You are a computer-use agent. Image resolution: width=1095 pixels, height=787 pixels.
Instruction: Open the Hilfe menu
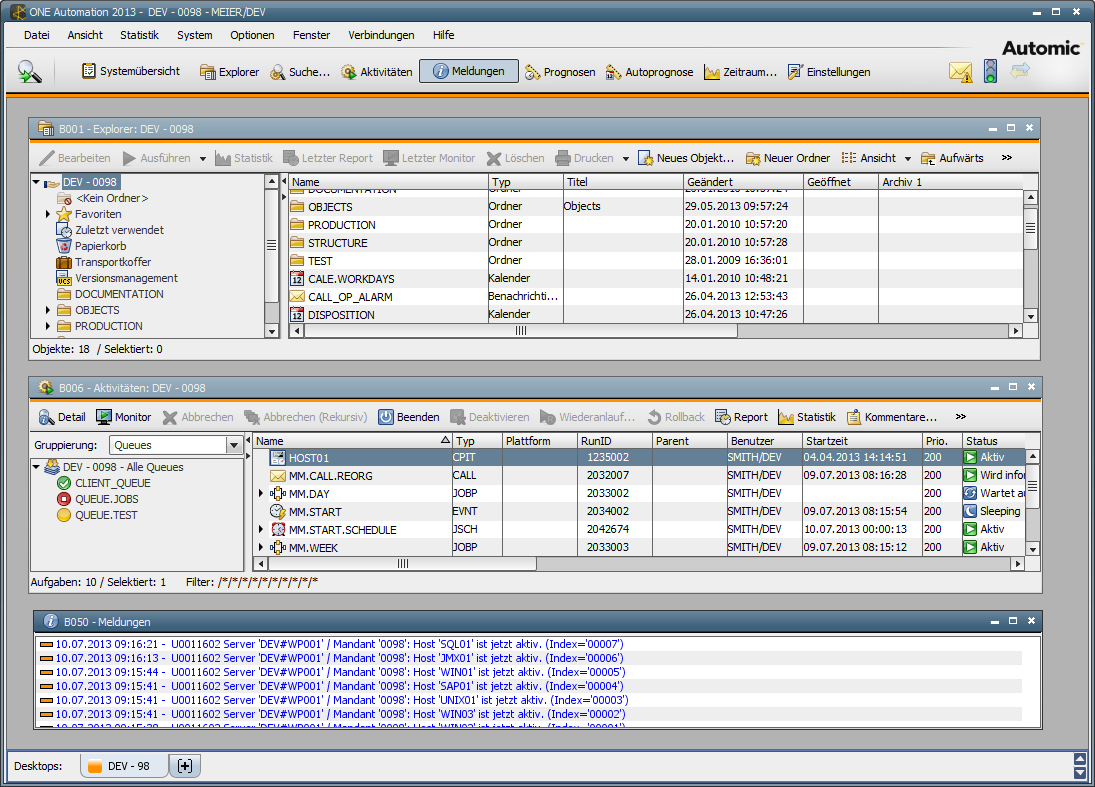(443, 35)
